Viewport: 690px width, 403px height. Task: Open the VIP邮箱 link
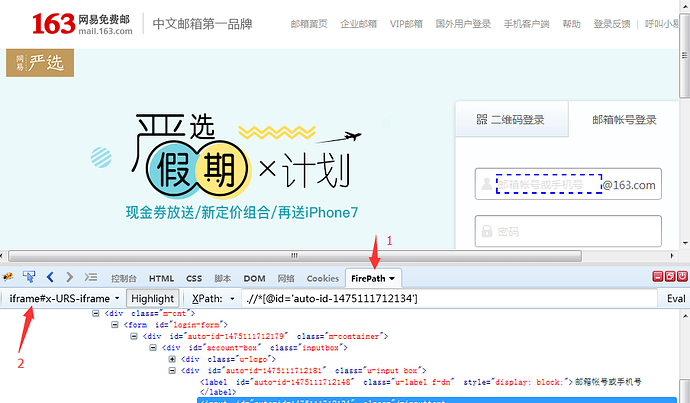(406, 24)
